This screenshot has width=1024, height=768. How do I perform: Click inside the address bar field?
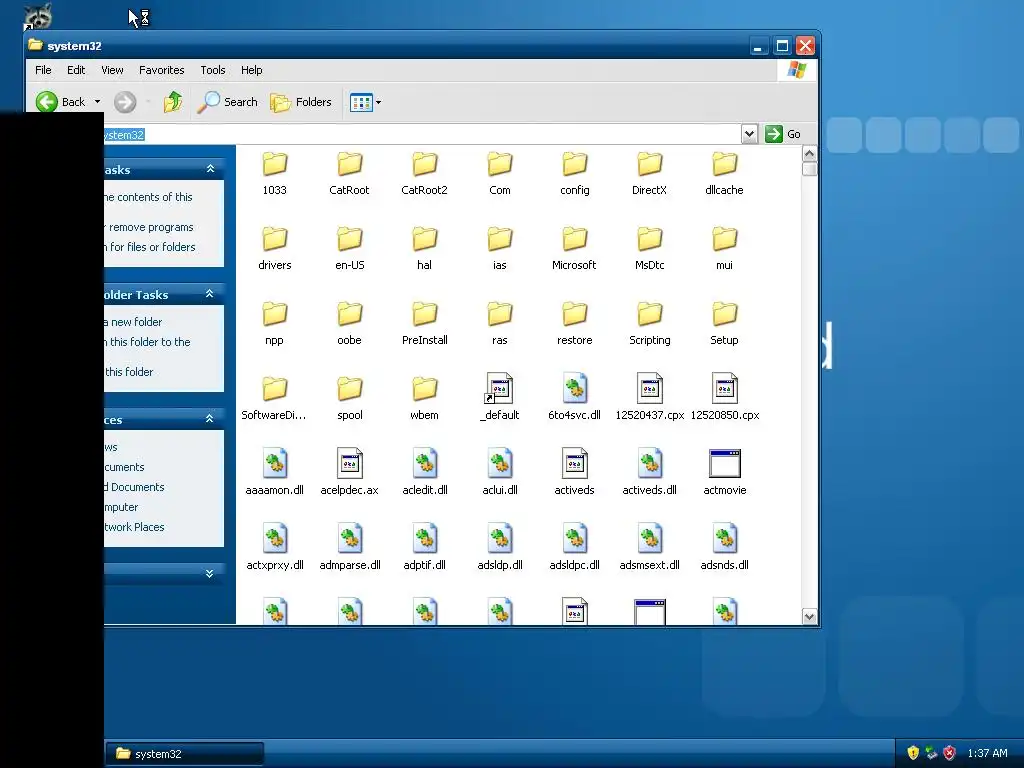click(422, 135)
